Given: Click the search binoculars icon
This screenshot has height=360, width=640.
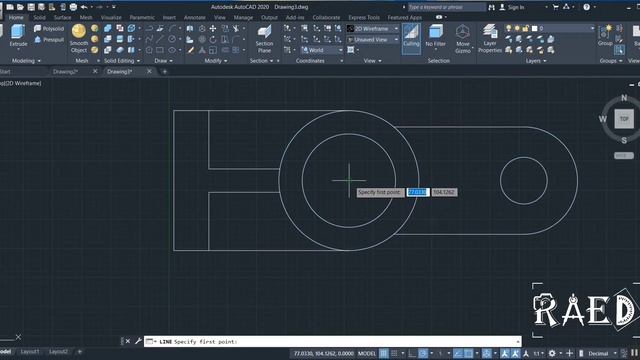Looking at the screenshot, I should click(491, 7).
